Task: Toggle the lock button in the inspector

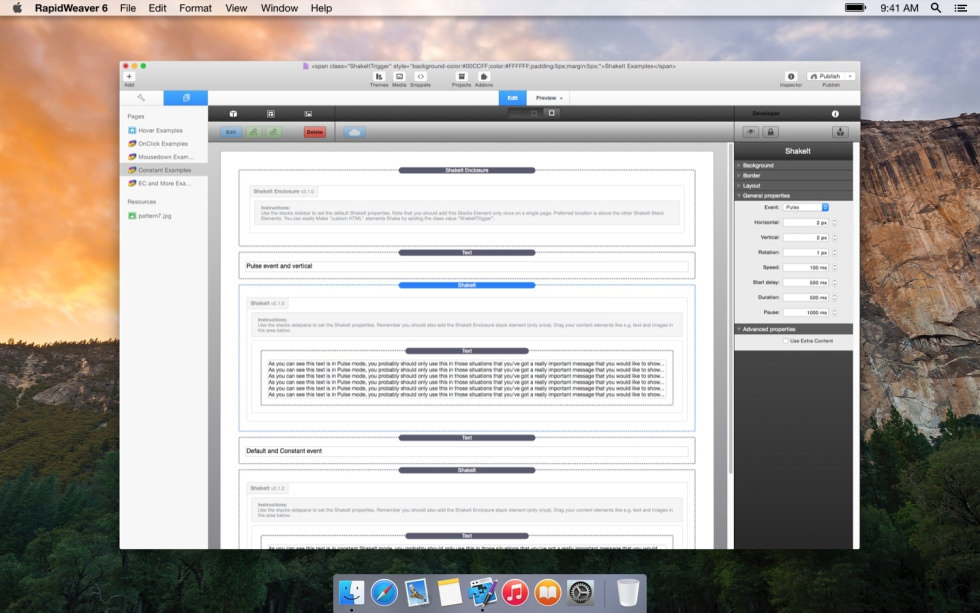Action: pyautogui.click(x=770, y=132)
